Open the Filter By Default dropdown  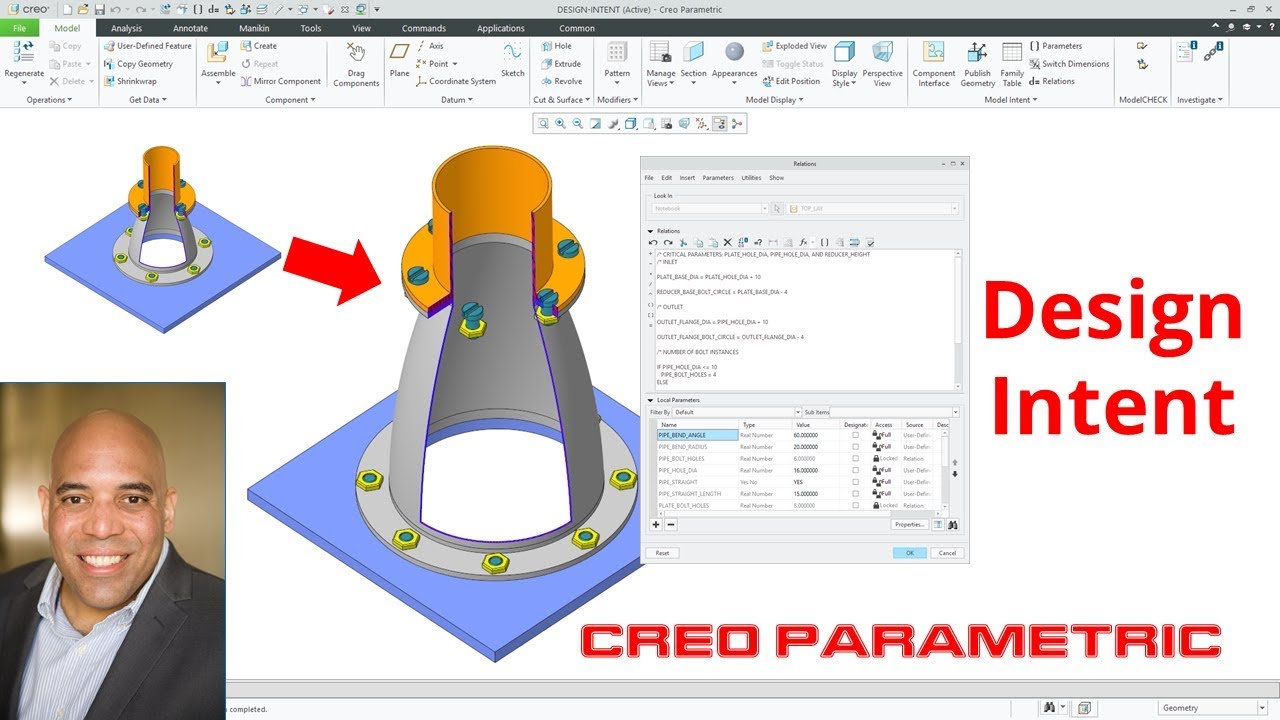[x=798, y=412]
